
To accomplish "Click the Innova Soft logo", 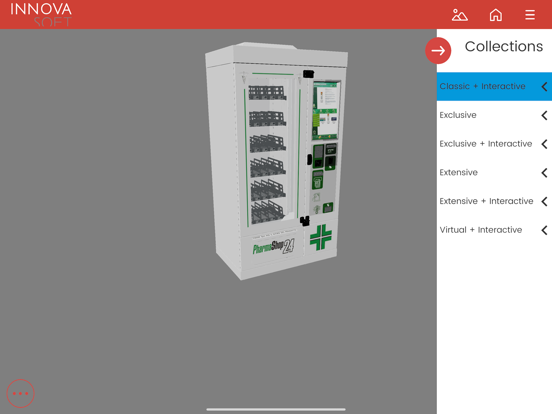I will [x=41, y=14].
